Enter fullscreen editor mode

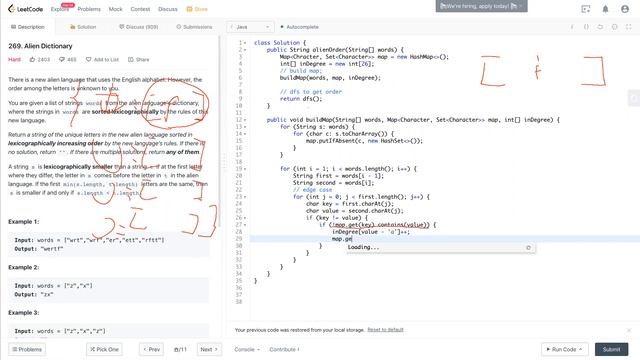(629, 27)
